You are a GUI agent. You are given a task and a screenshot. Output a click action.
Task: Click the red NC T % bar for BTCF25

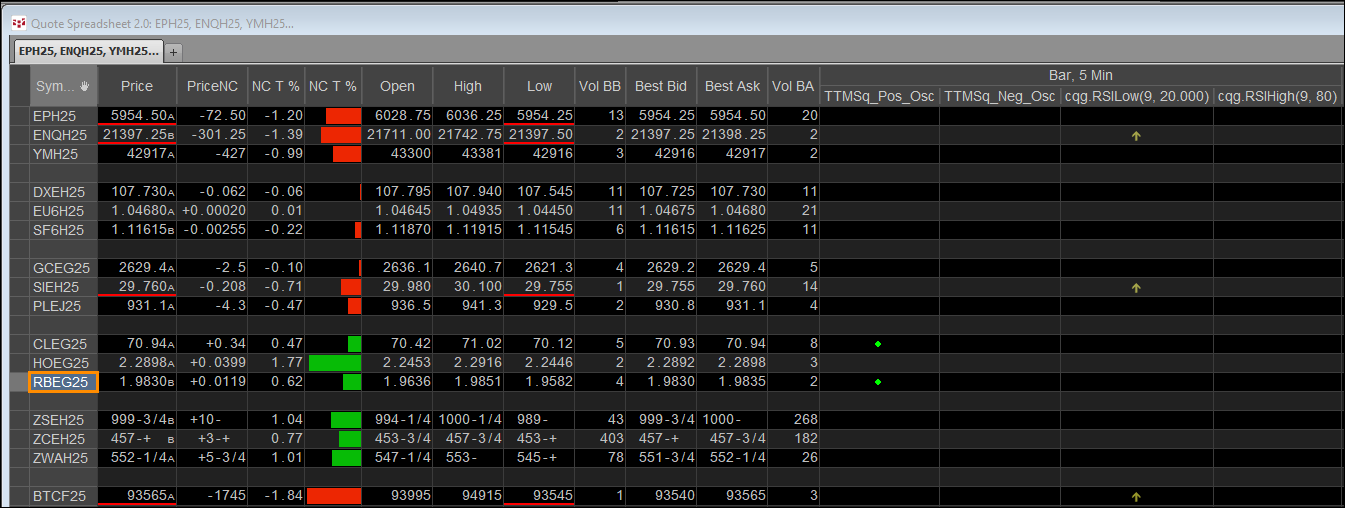tap(334, 496)
